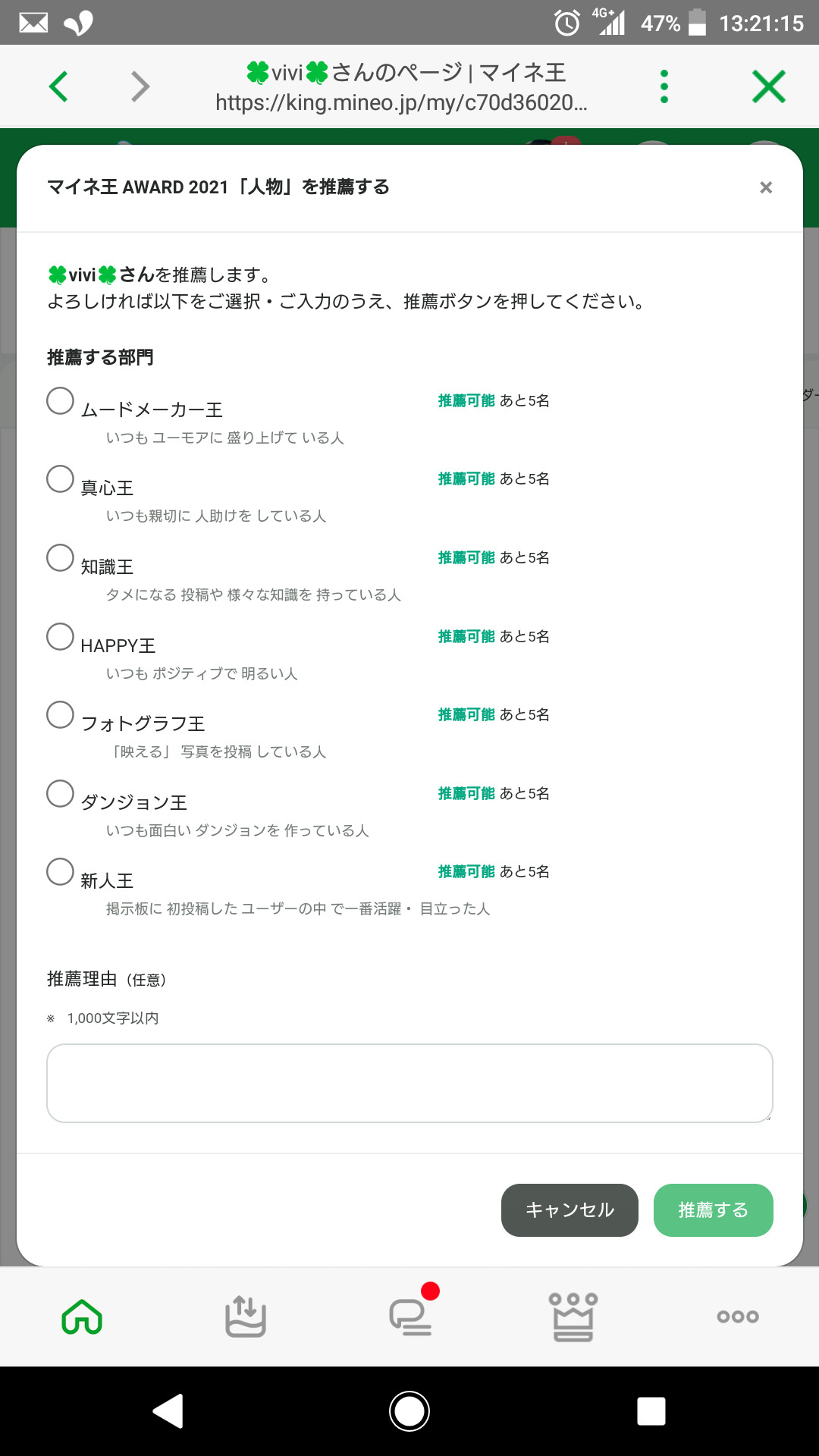
Task: Open the more options tab with three circles
Action: tap(738, 1317)
